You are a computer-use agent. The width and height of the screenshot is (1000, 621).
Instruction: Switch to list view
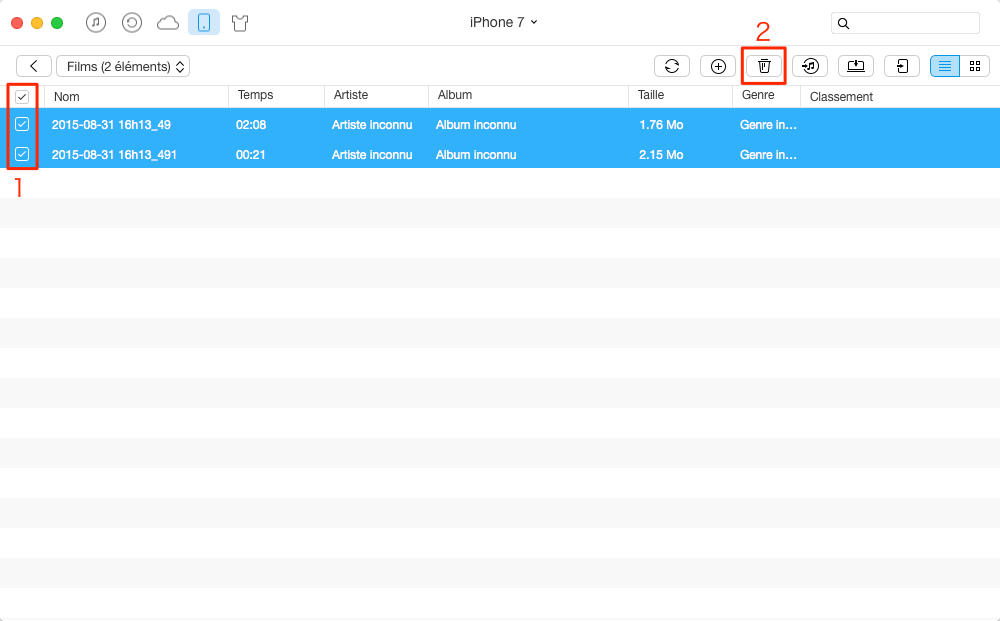click(x=945, y=66)
